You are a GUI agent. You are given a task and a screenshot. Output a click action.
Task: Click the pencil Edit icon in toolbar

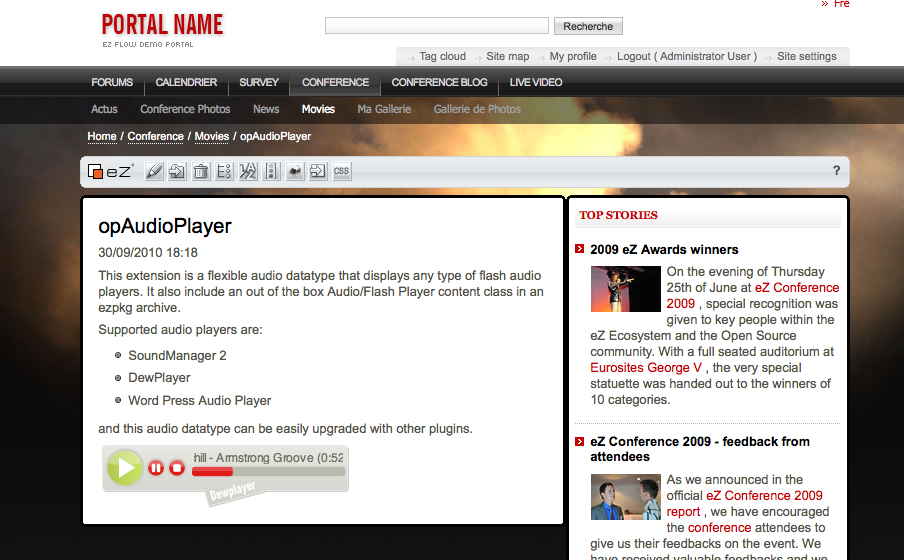[x=154, y=171]
